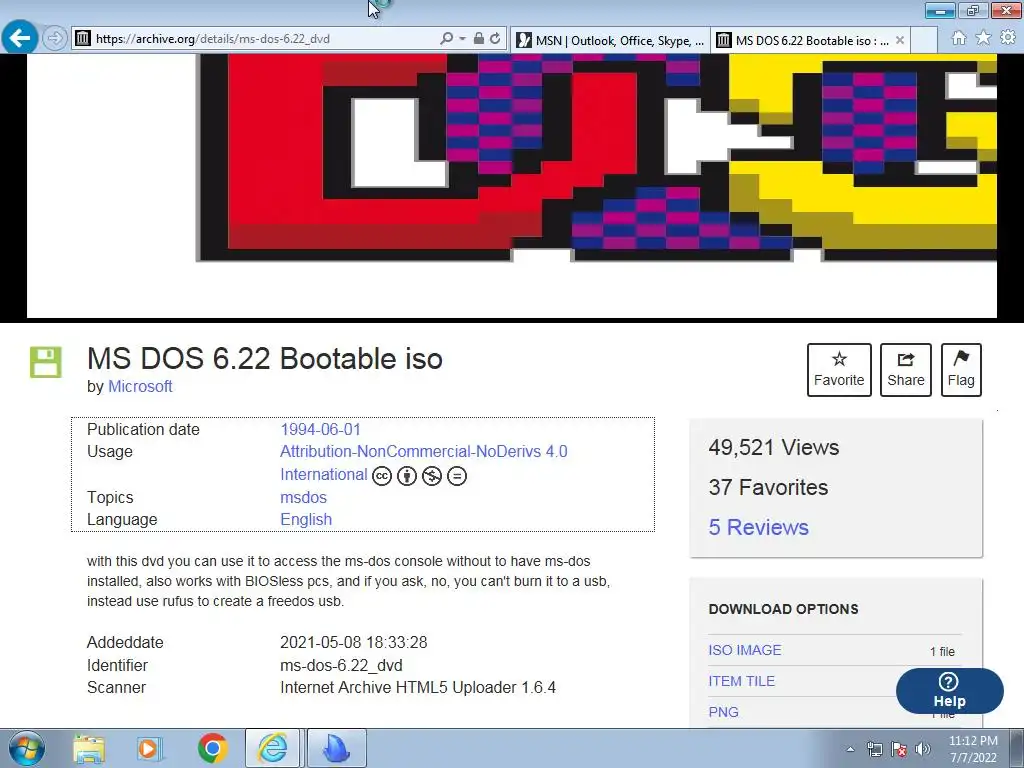Screen dimensions: 1024x768
Task: Go to the browser home page icon
Action: [x=959, y=38]
